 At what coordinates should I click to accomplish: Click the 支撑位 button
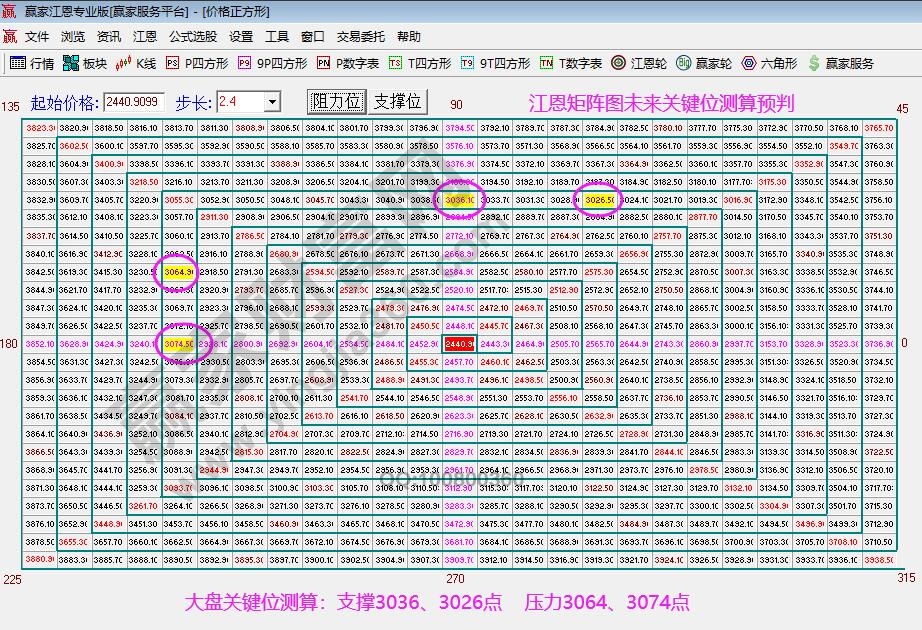[394, 102]
